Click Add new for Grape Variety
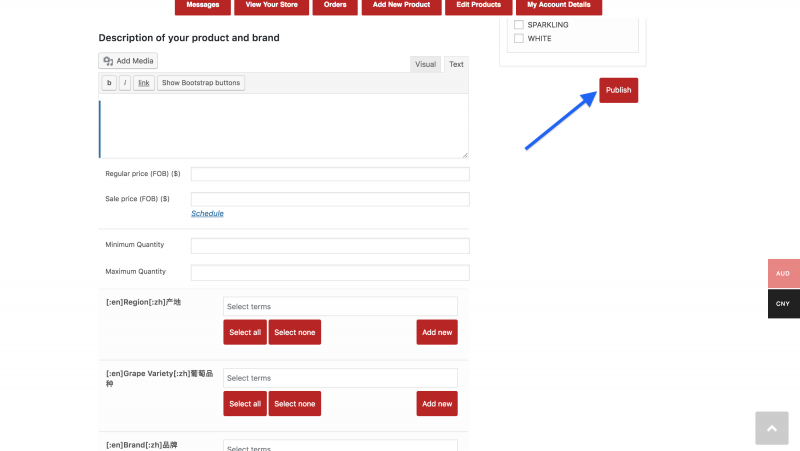Viewport: 800px width, 451px height. pos(437,404)
